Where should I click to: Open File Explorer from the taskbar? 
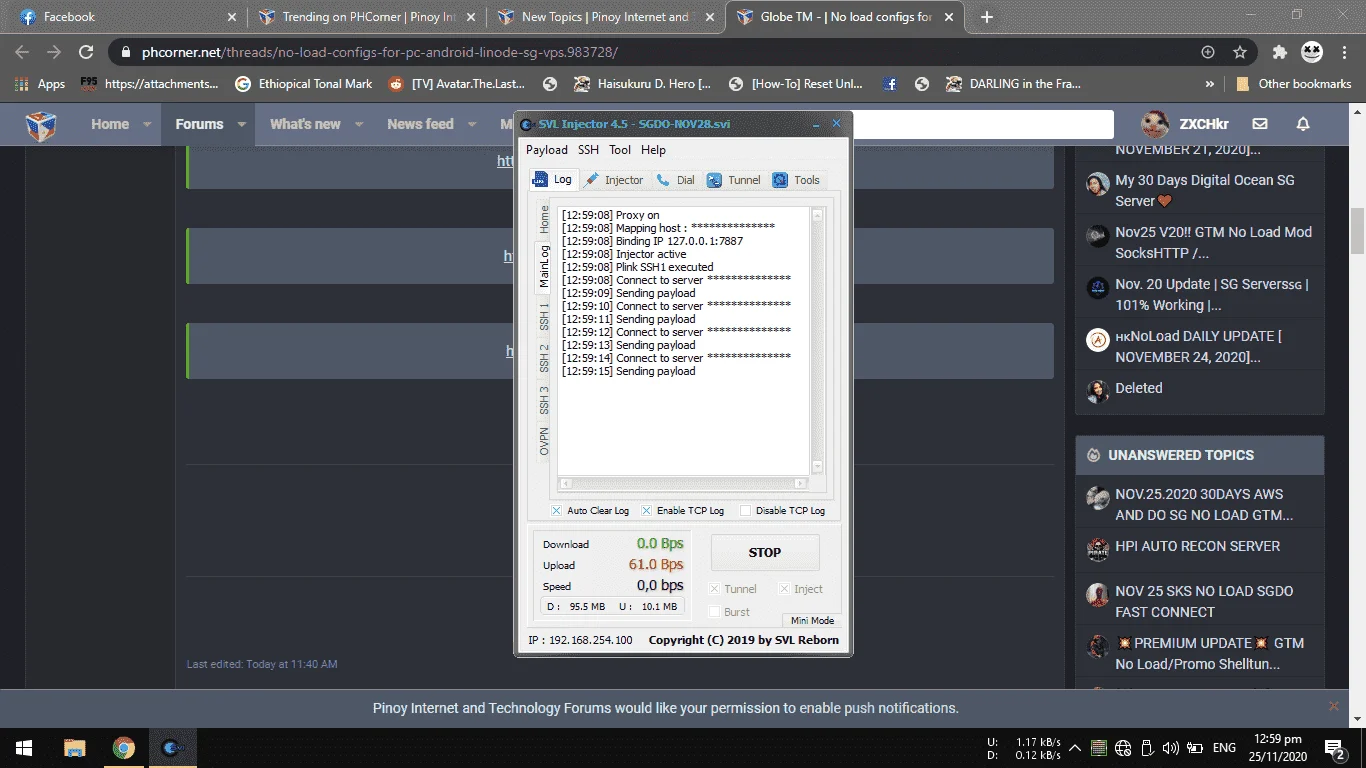[74, 748]
